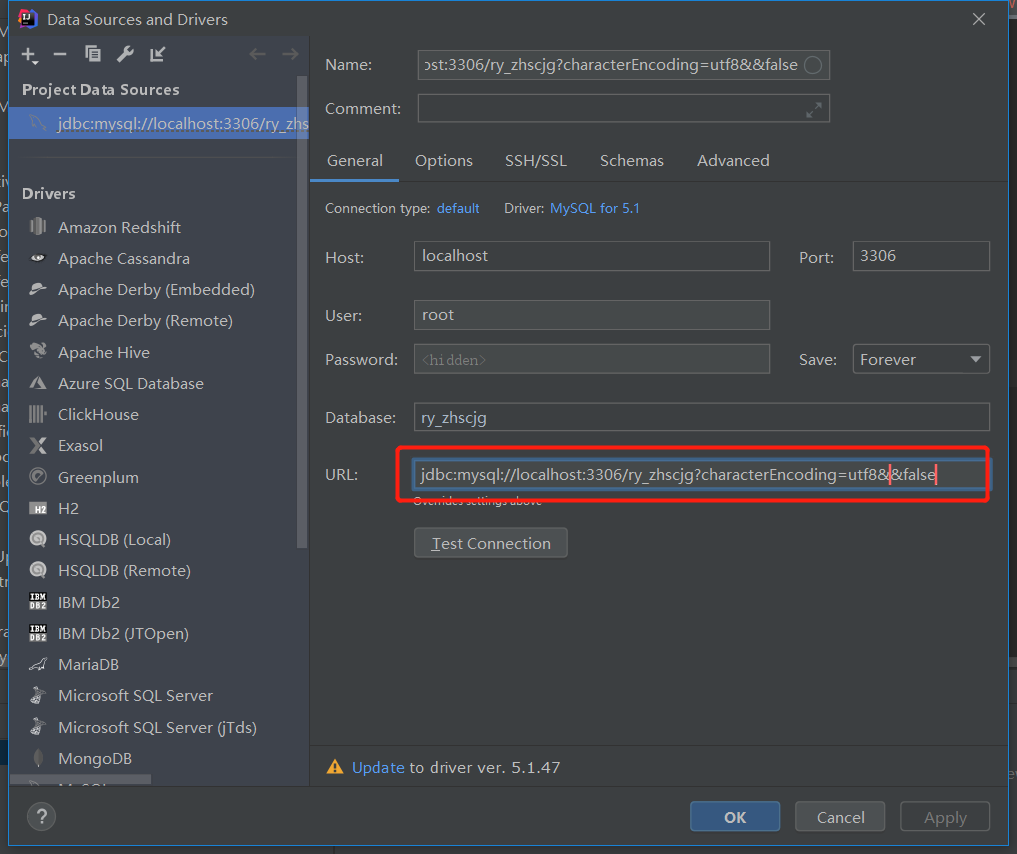Open the Save Forever dropdown
The height and width of the screenshot is (854, 1017).
921,359
